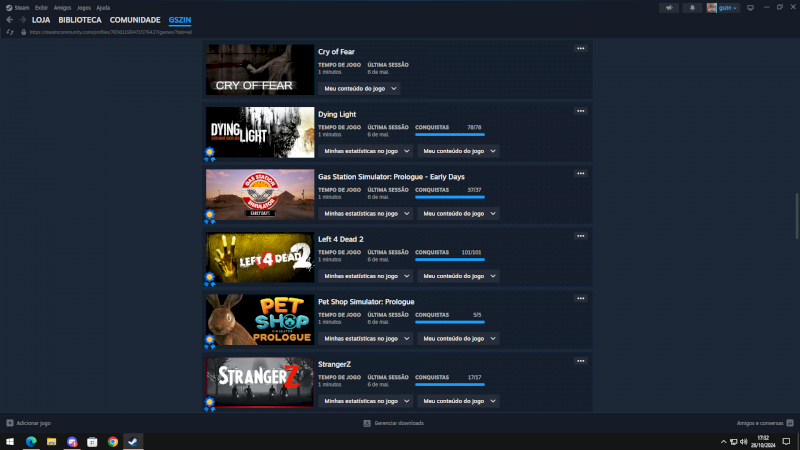Expand Minhas estatísticas no jogo for Gas Station Simulator
800x450 pixels.
pyautogui.click(x=366, y=213)
